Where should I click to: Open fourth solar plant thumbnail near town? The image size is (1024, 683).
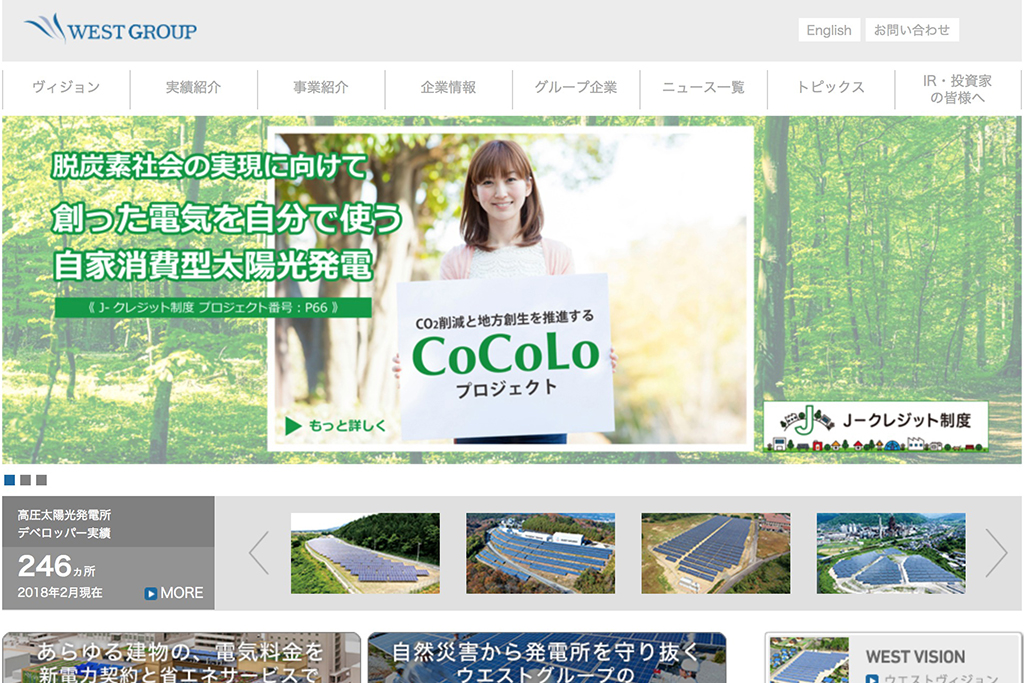891,553
